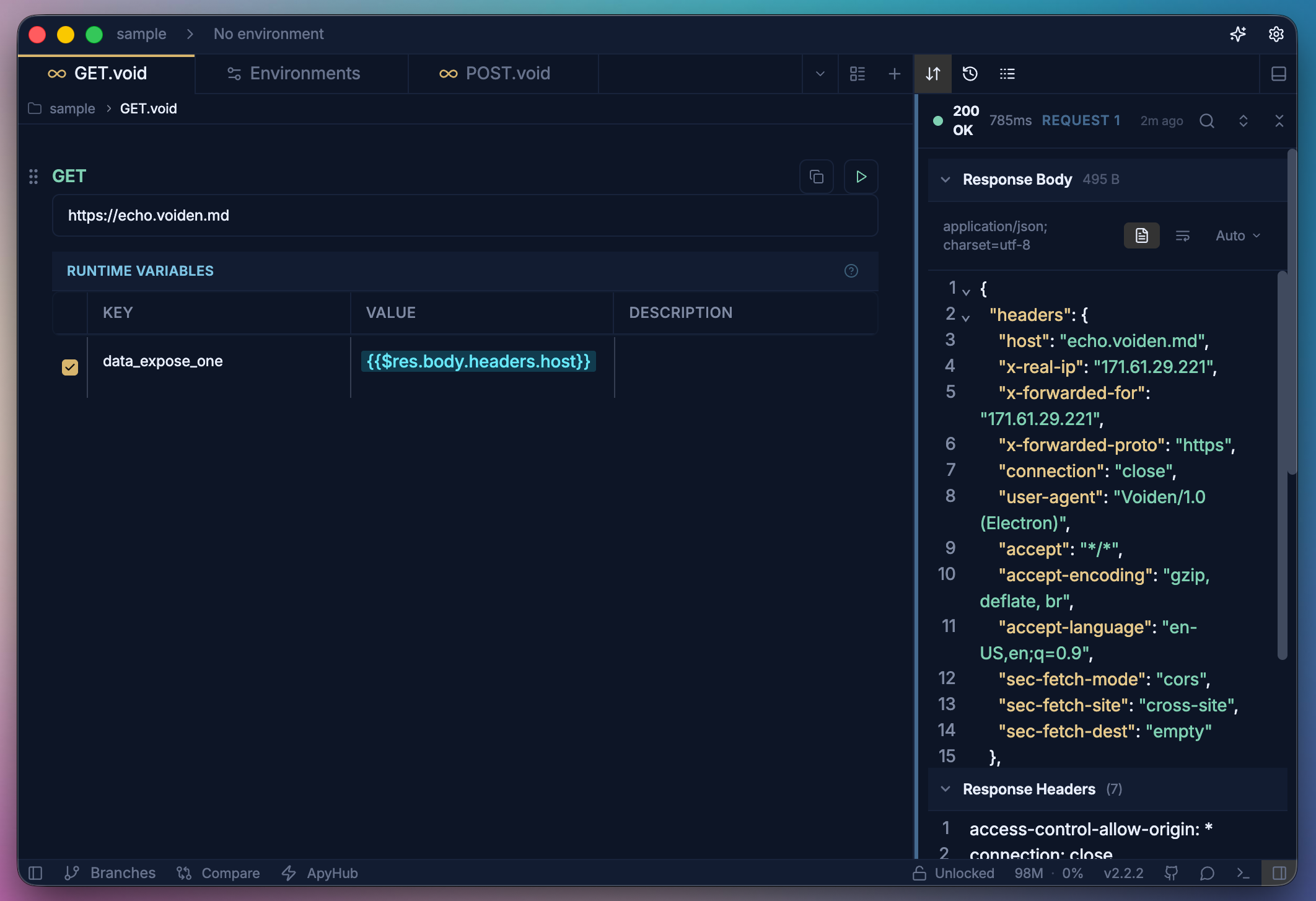1316x901 pixels.
Task: Switch to the POST.void tab
Action: click(504, 74)
